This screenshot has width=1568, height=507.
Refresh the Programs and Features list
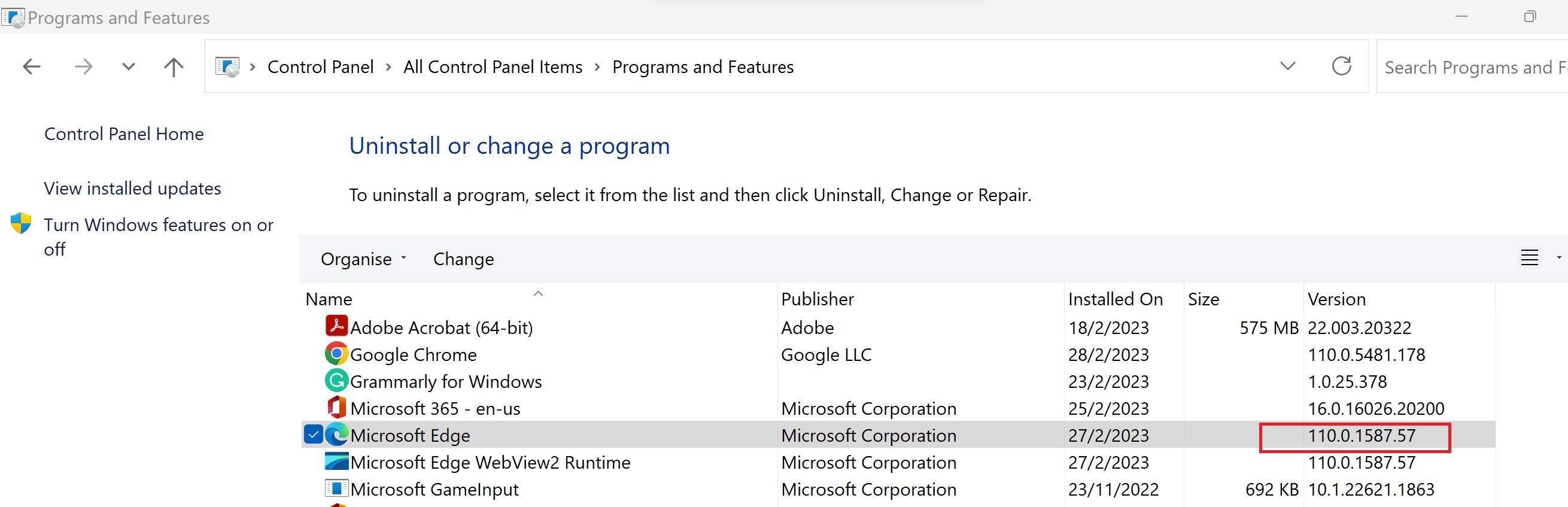[1342, 66]
